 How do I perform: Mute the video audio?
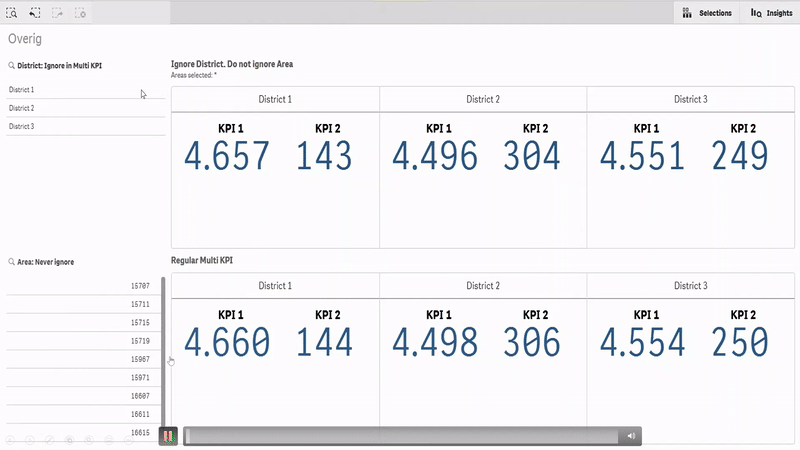coord(631,436)
